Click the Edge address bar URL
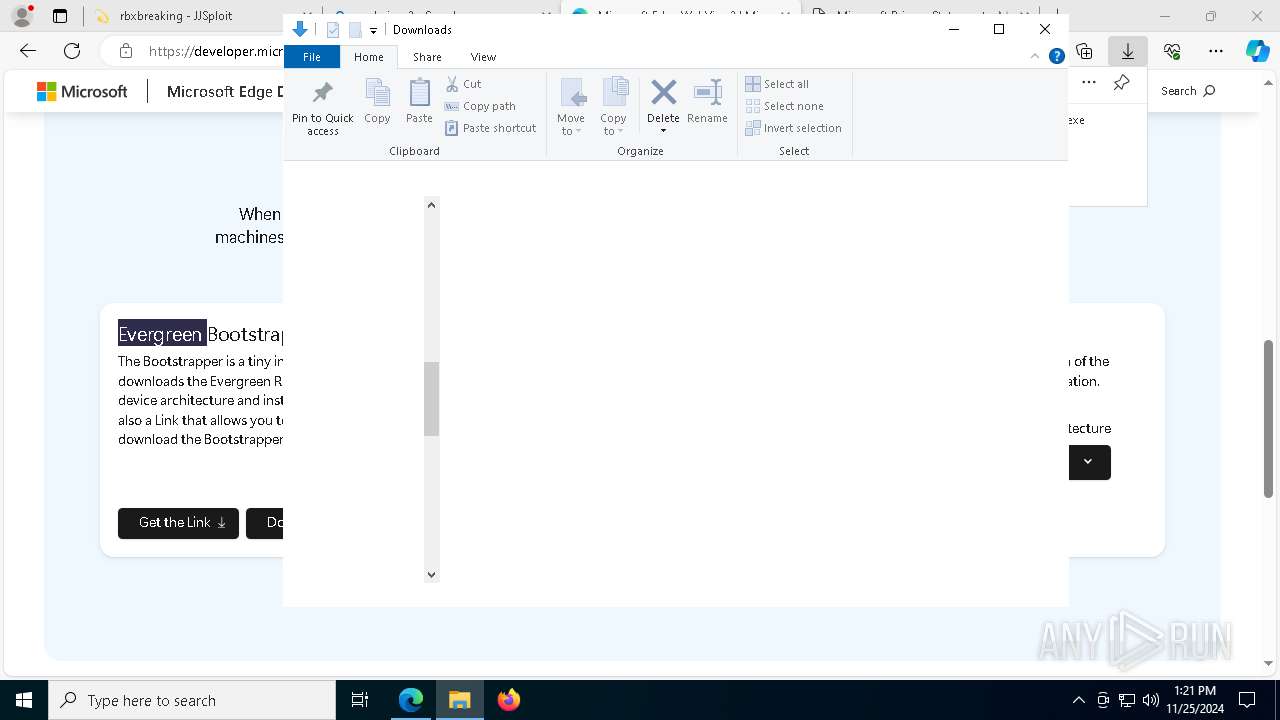The image size is (1280, 720). [215, 51]
